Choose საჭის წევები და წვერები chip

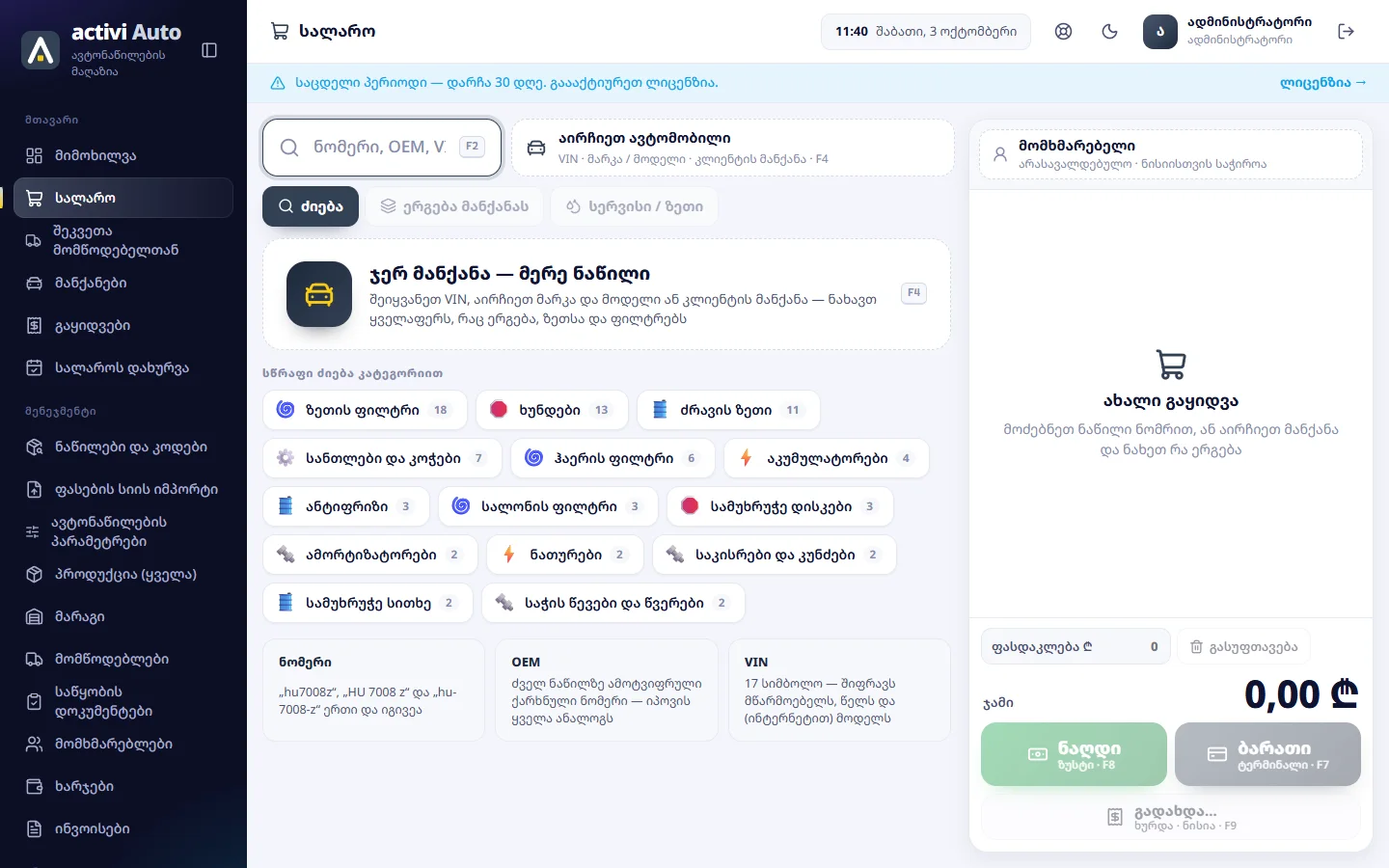[x=613, y=603]
